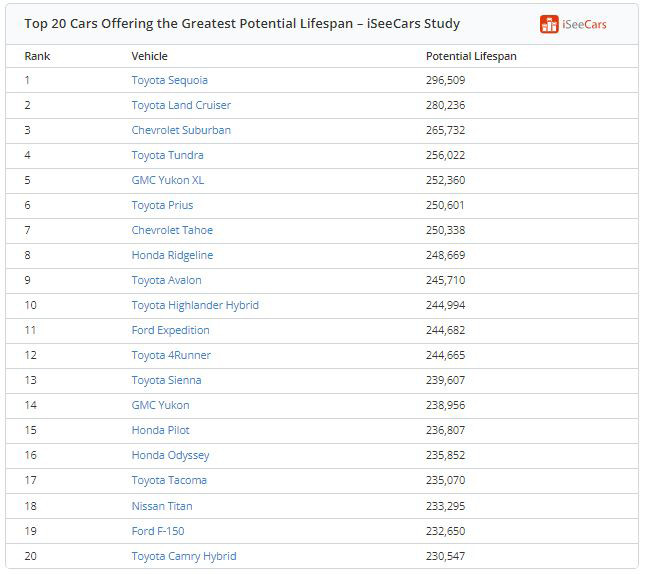Select the Toyota Tundra link

tap(167, 155)
